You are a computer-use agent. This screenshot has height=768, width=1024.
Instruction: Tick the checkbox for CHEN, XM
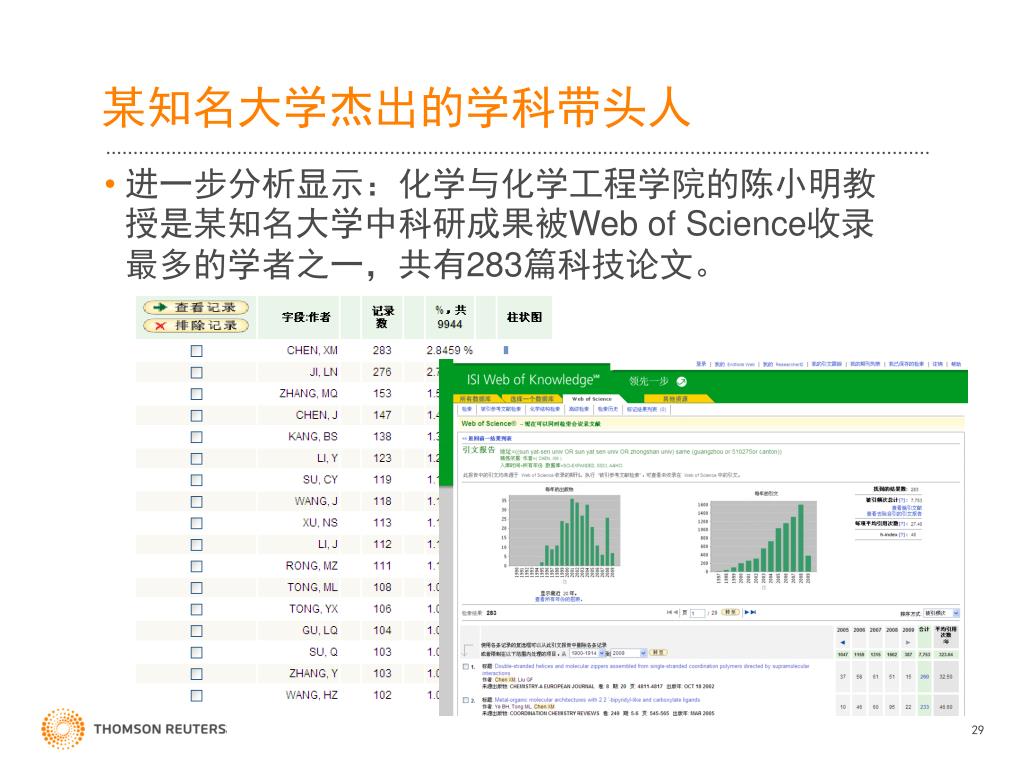click(x=196, y=351)
